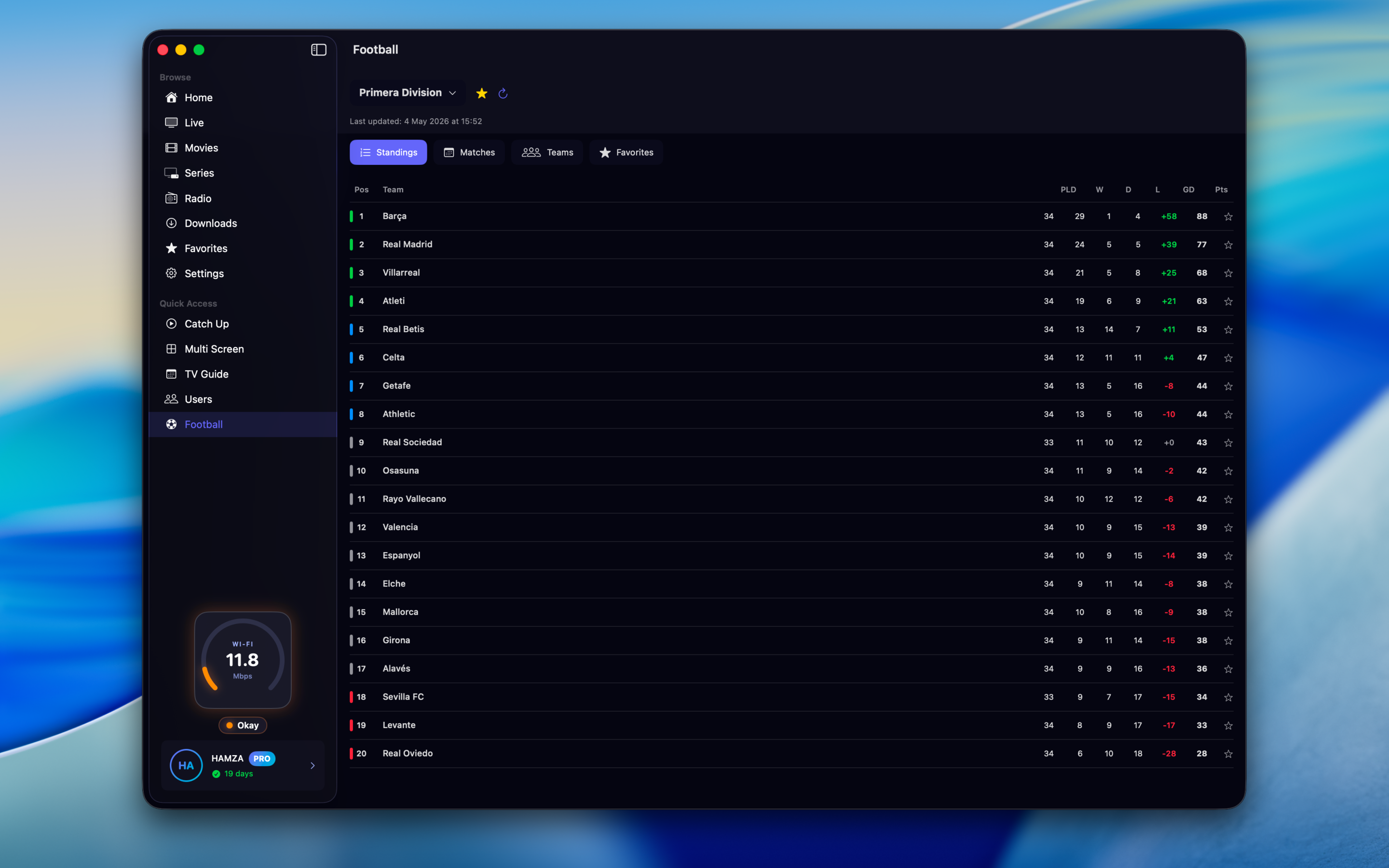Star the Getafe row
Viewport: 1389px width, 868px height.
pos(1228,386)
